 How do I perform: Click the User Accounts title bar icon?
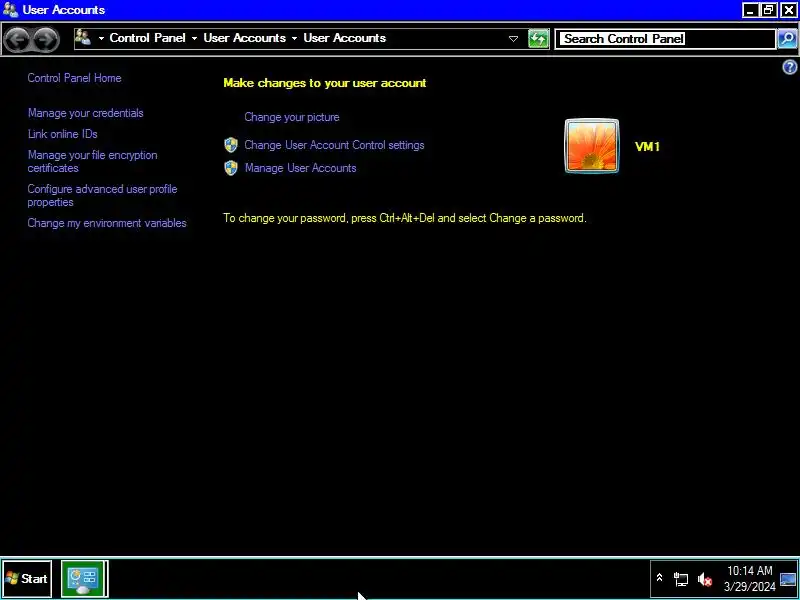click(x=10, y=10)
